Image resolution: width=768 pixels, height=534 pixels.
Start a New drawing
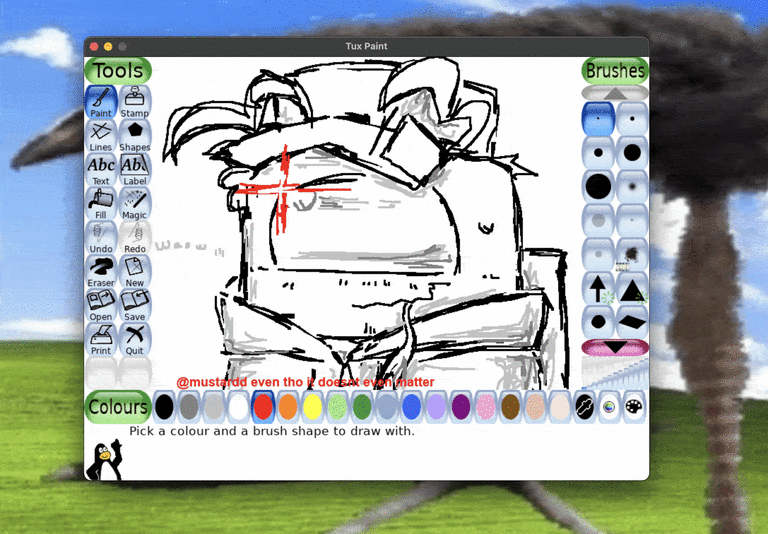(x=135, y=271)
